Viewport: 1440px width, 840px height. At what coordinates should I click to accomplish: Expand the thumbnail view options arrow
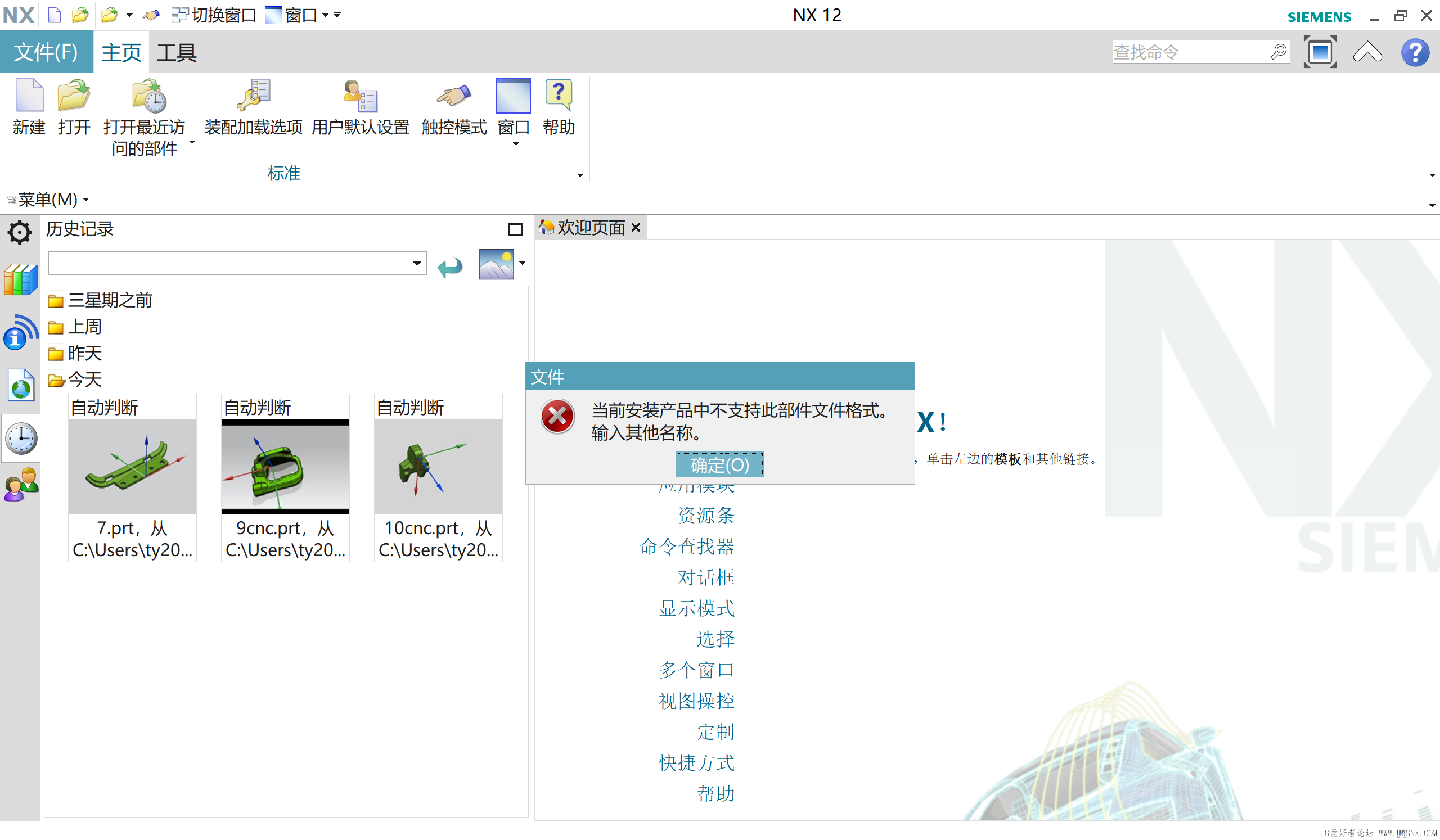coord(521,263)
